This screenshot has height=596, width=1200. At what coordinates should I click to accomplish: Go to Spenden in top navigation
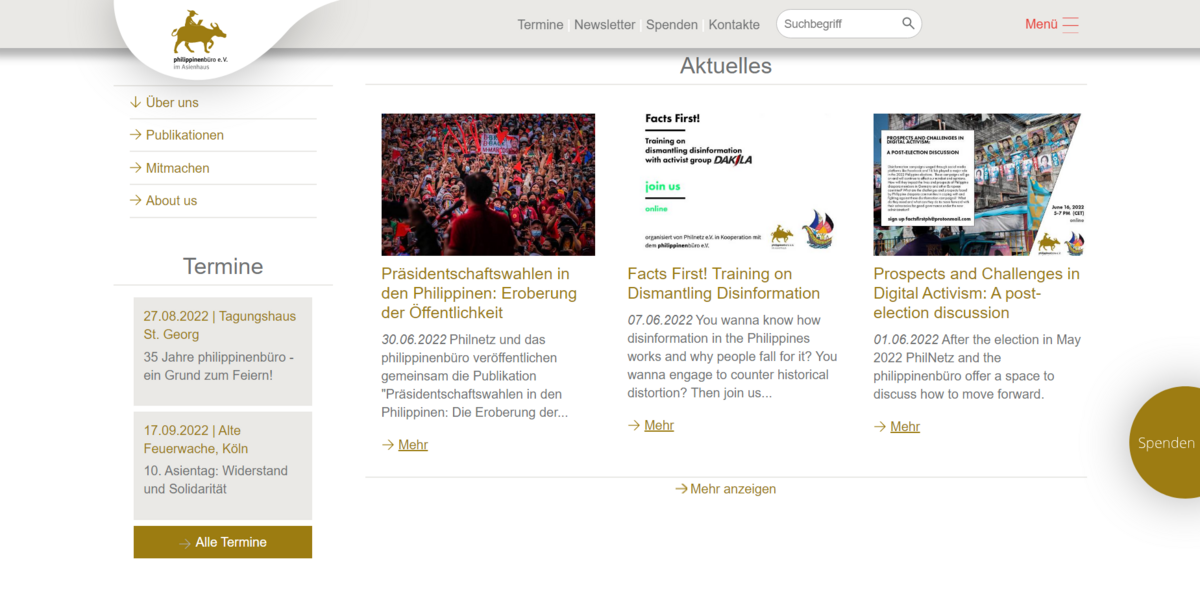coord(672,24)
